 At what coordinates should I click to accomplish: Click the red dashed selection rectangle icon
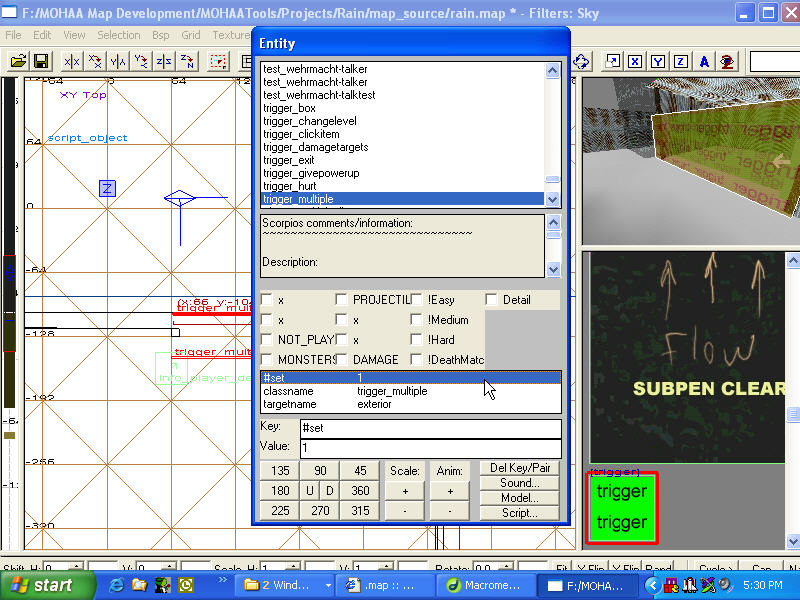(218, 61)
